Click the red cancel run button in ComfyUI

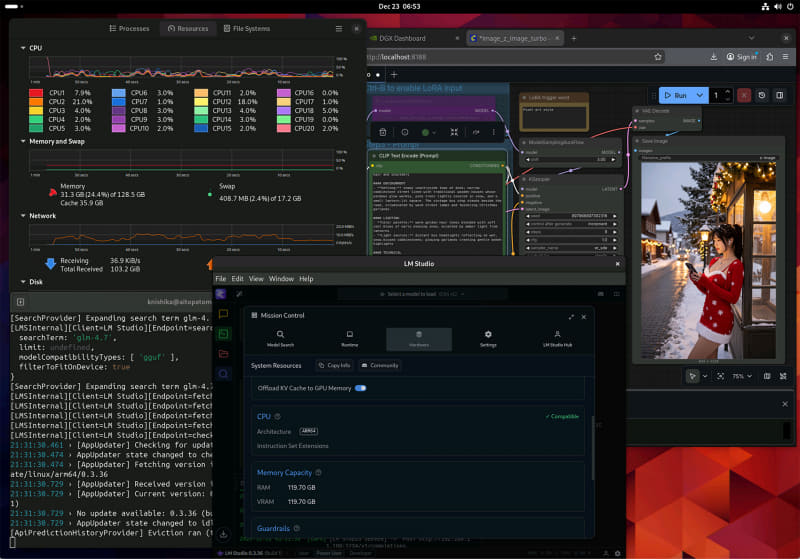coord(744,95)
